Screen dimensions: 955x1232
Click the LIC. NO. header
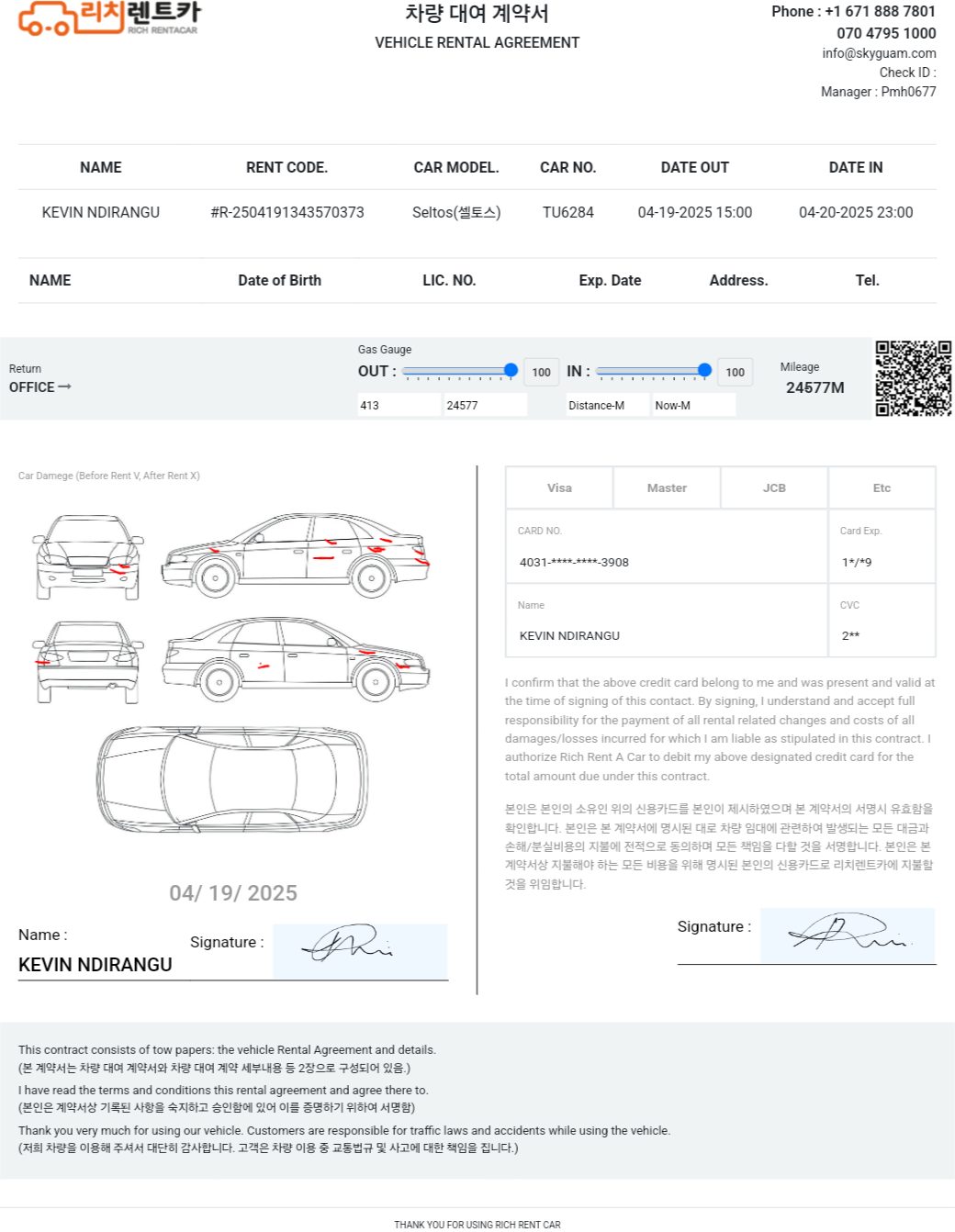449,280
